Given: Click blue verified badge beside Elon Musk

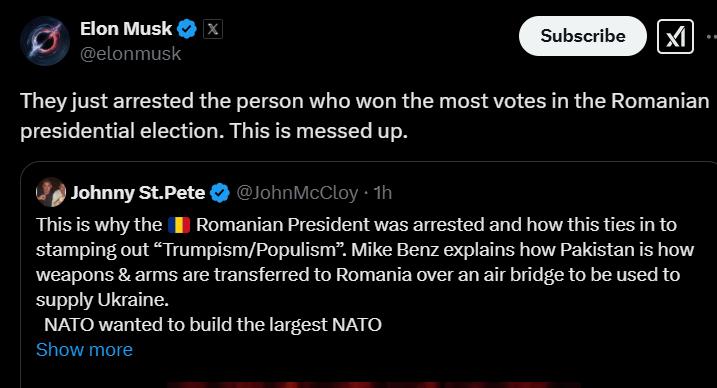Looking at the screenshot, I should pos(187,29).
